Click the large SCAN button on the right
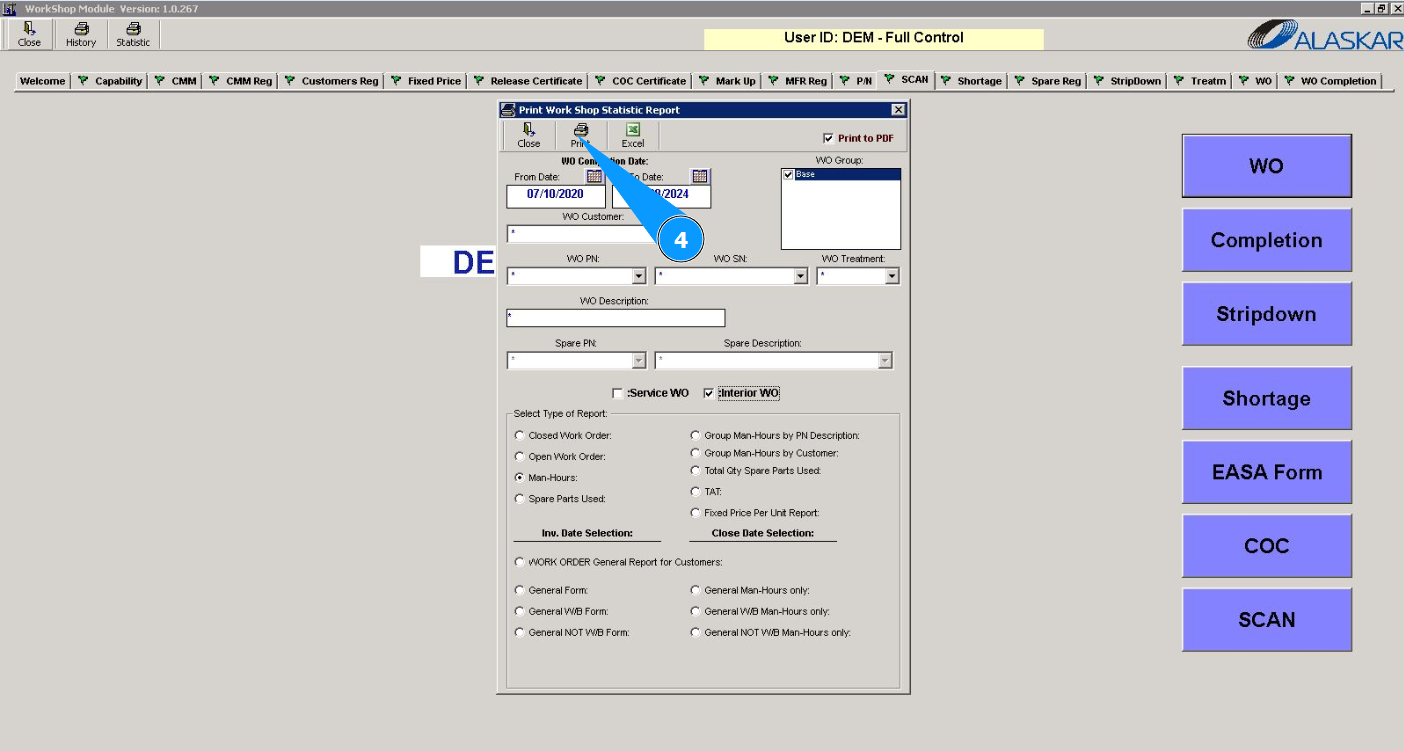This screenshot has height=751, width=1404. (x=1266, y=620)
